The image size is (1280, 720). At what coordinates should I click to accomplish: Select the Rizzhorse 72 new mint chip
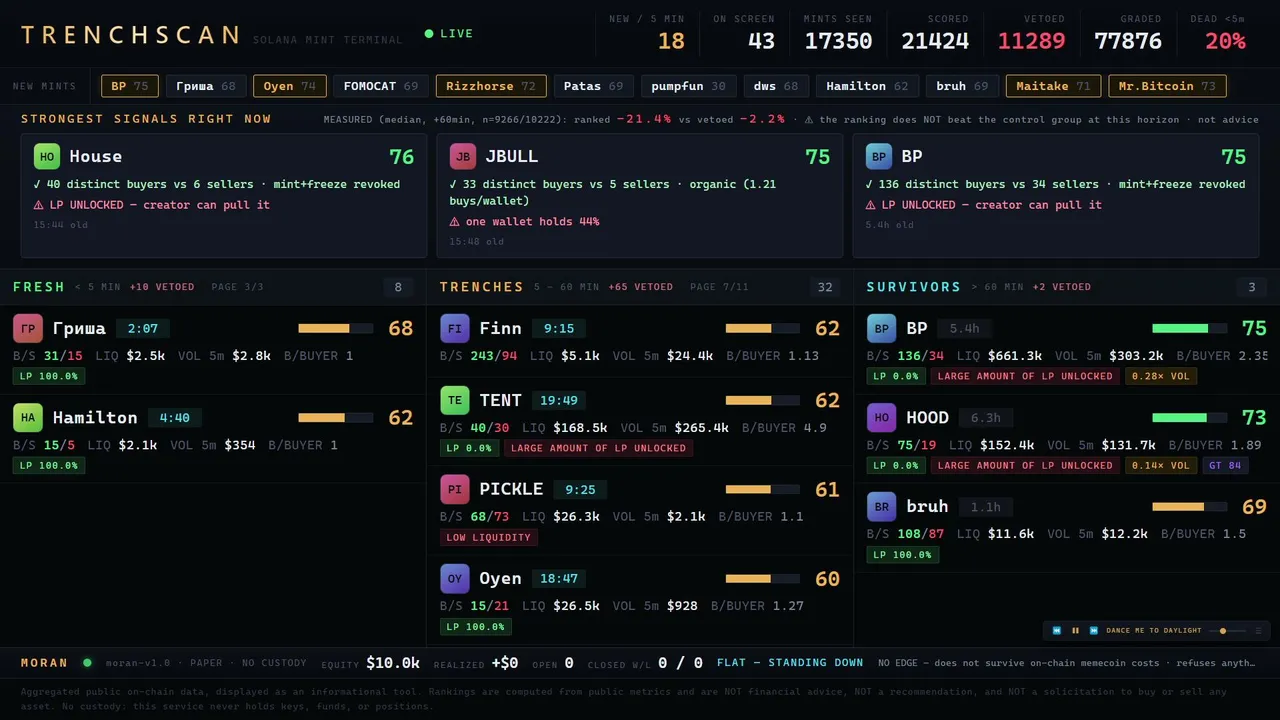[x=491, y=86]
